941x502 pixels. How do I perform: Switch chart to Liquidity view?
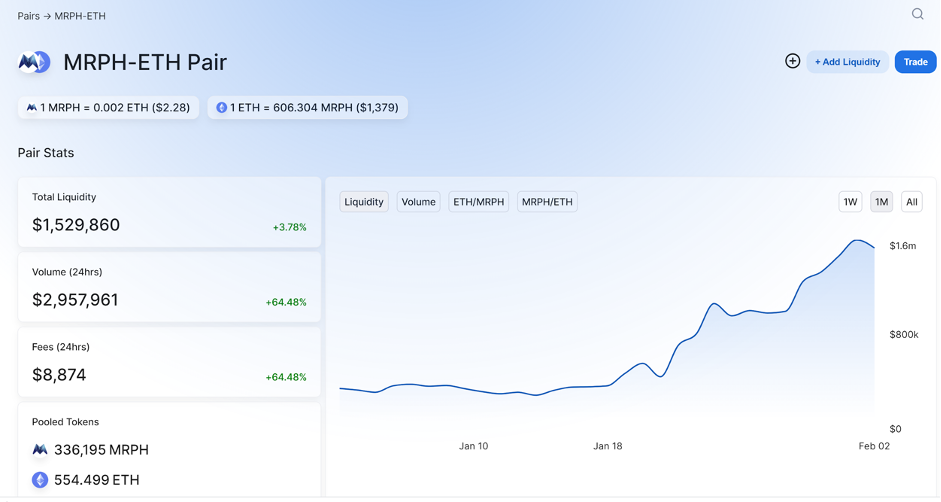pos(364,202)
